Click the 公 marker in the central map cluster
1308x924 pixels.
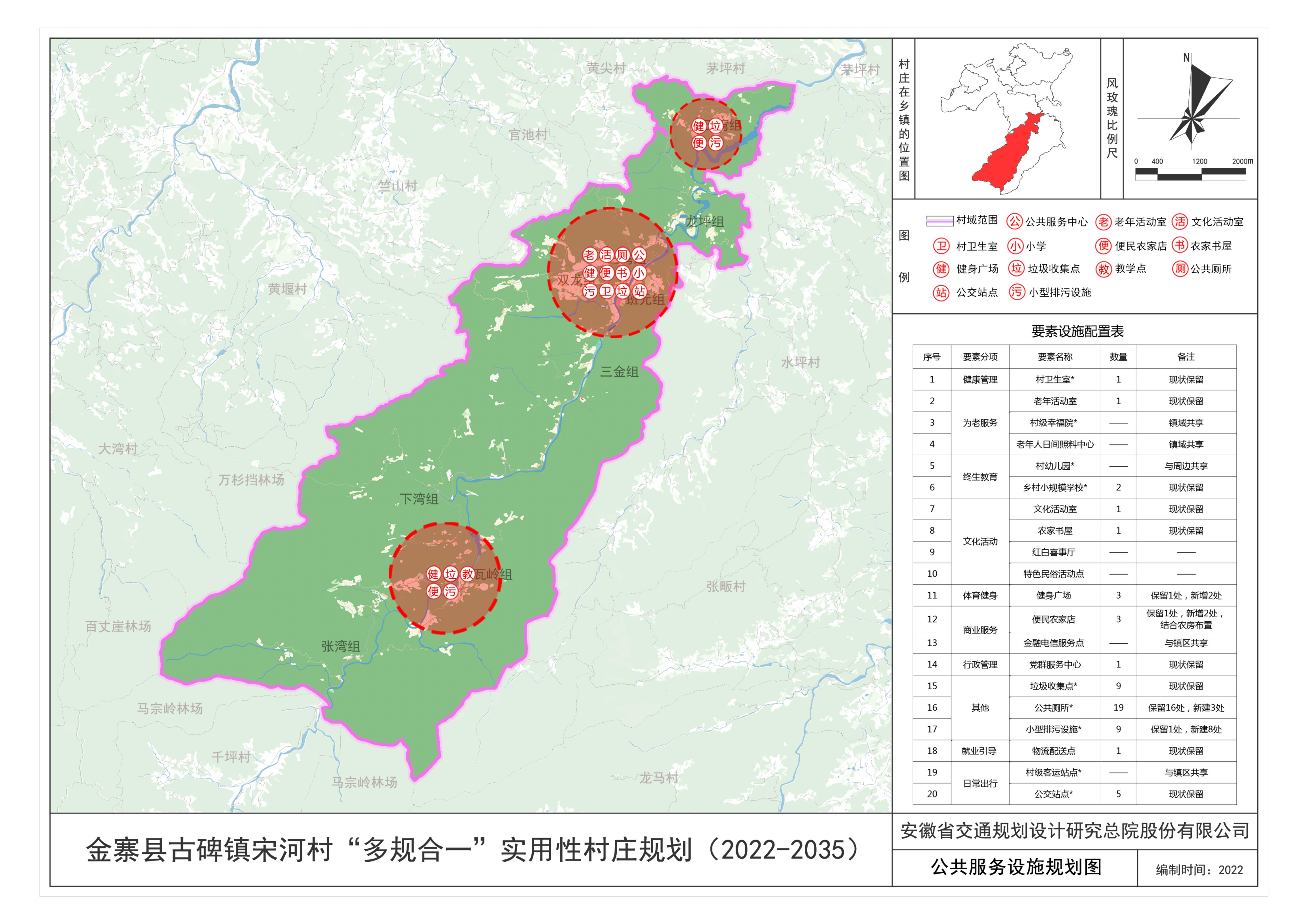tap(639, 255)
